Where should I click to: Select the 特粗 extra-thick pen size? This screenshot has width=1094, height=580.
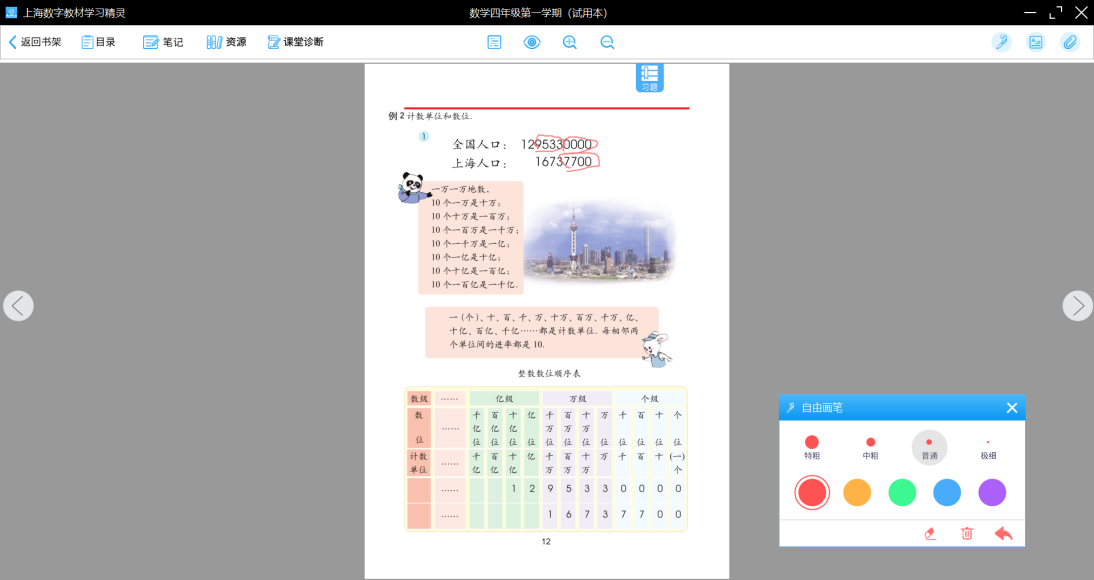pyautogui.click(x=812, y=446)
